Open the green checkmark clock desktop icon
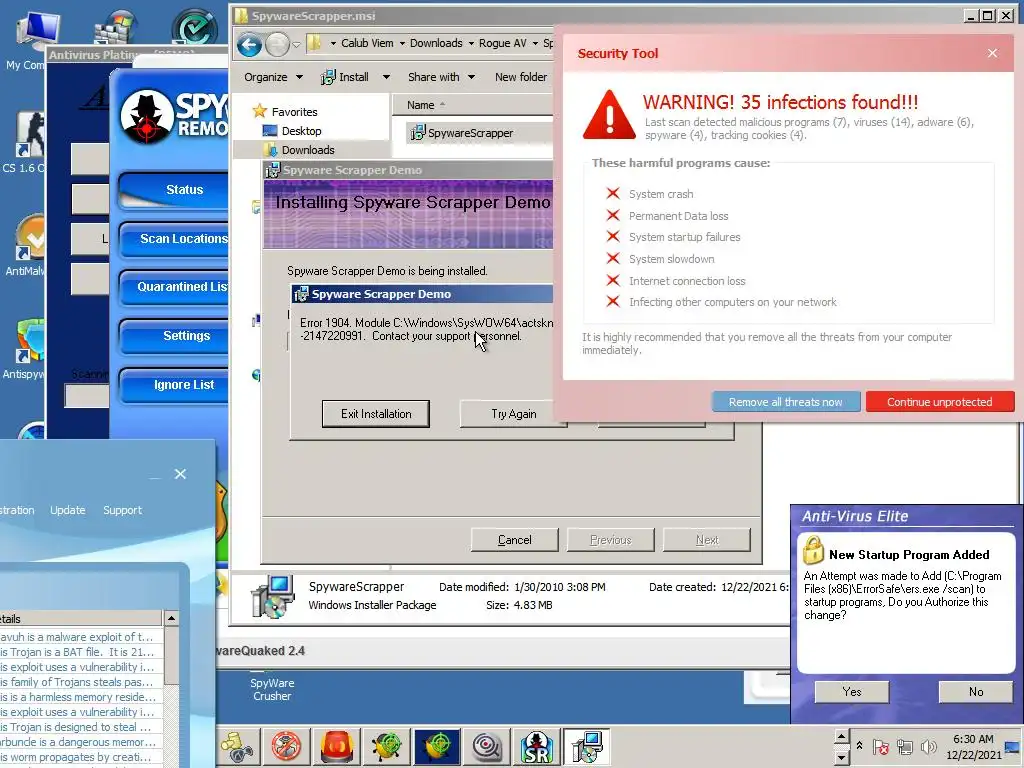 [194, 27]
